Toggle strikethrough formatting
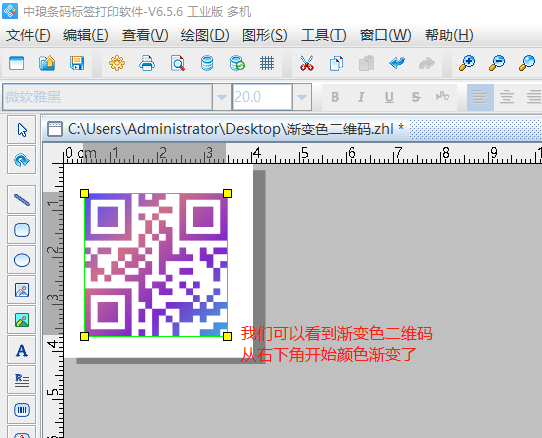The height and width of the screenshot is (438, 542). 416,97
